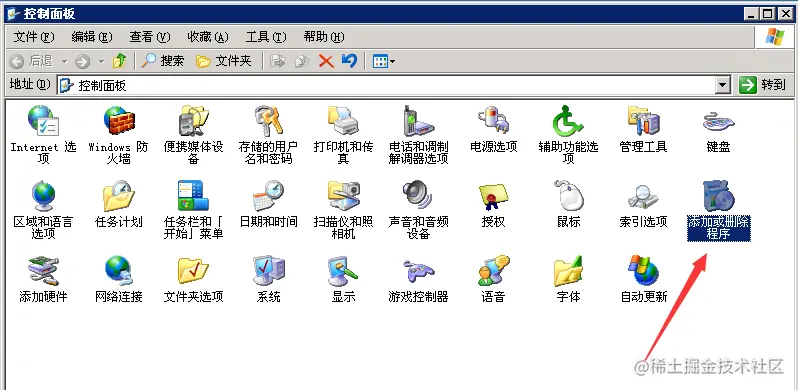
Task: Expand the forward history dropdown arrow
Action: (x=101, y=62)
